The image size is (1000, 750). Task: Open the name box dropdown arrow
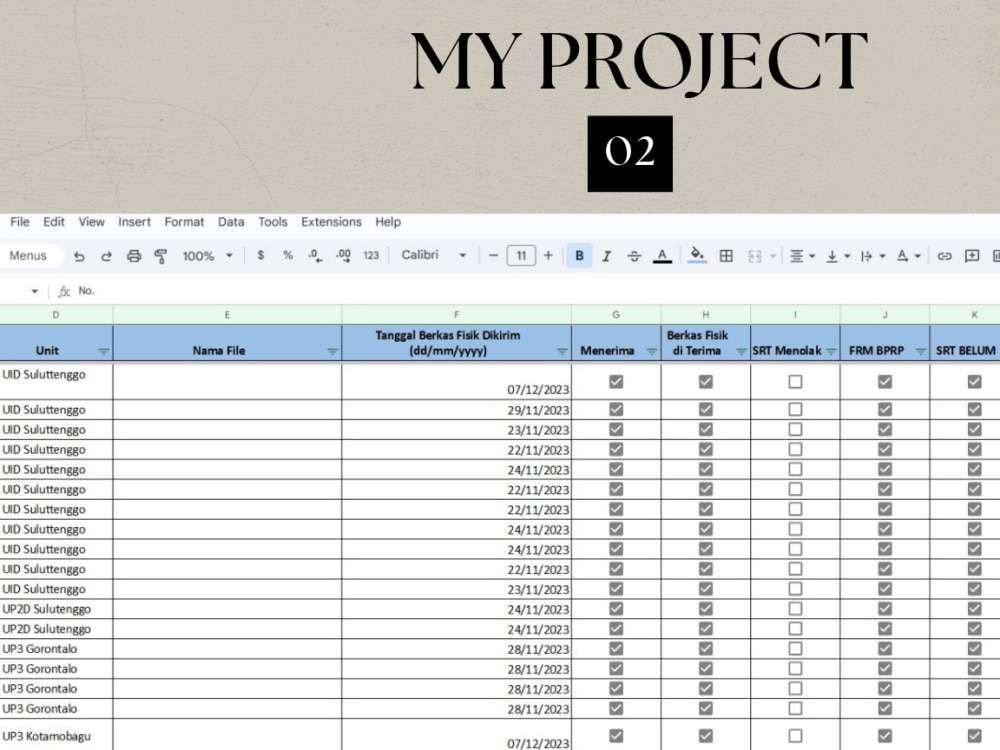(x=34, y=291)
